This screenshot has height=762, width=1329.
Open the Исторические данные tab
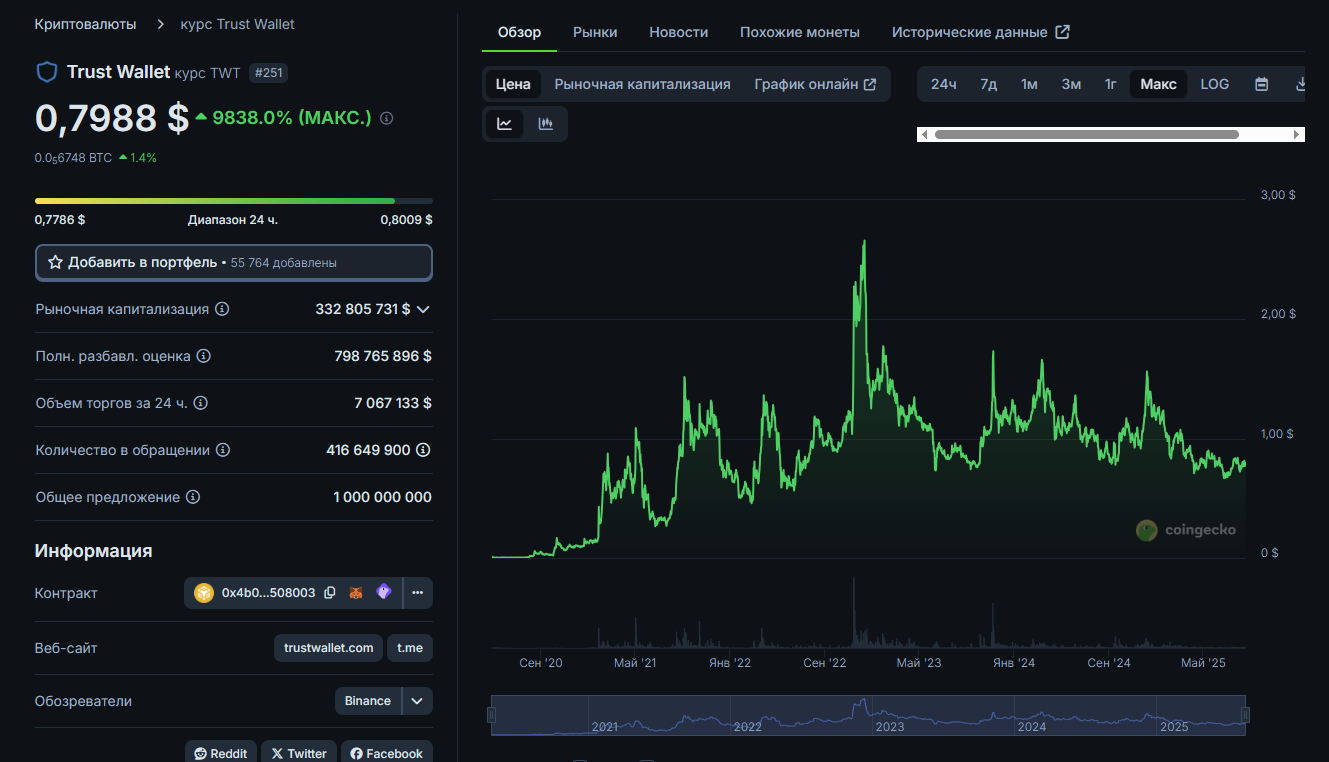click(981, 32)
